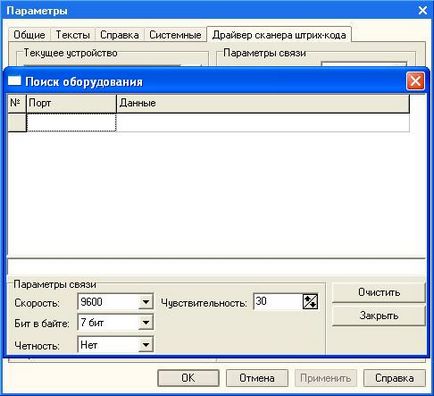Click the Очистить button

point(379,292)
